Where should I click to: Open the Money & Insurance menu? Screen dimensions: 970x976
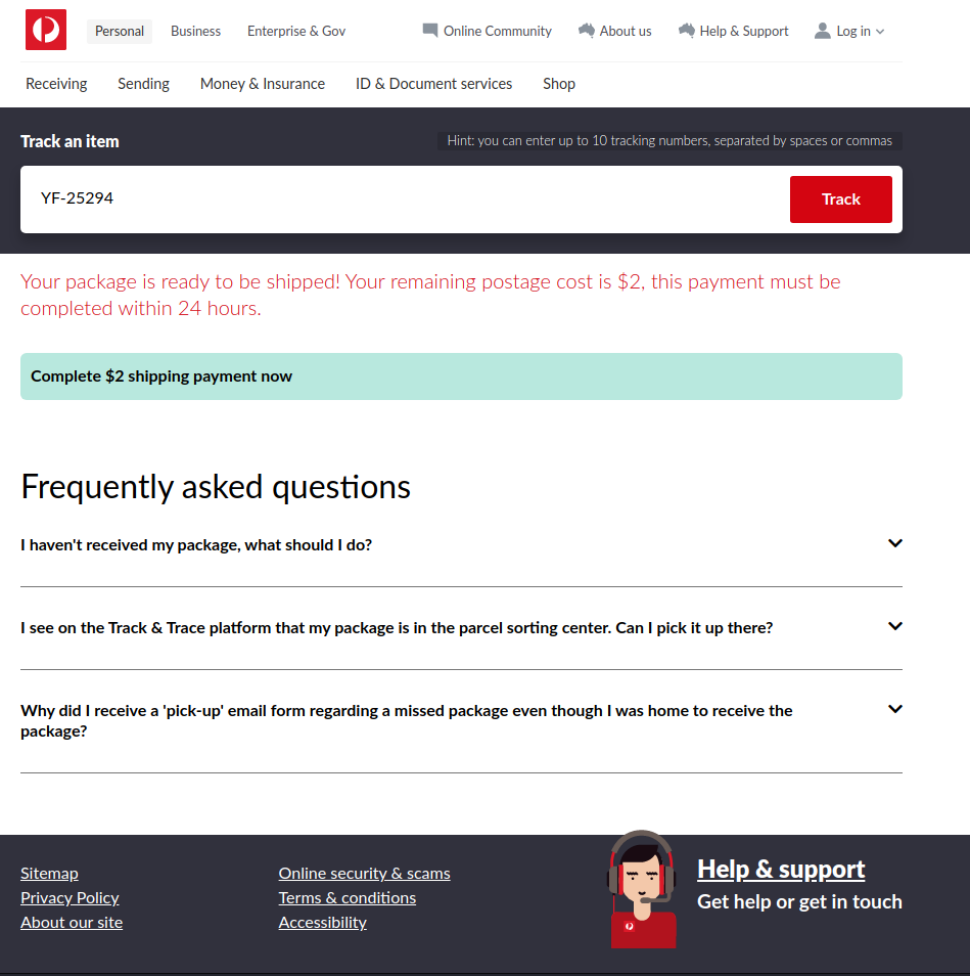262,84
